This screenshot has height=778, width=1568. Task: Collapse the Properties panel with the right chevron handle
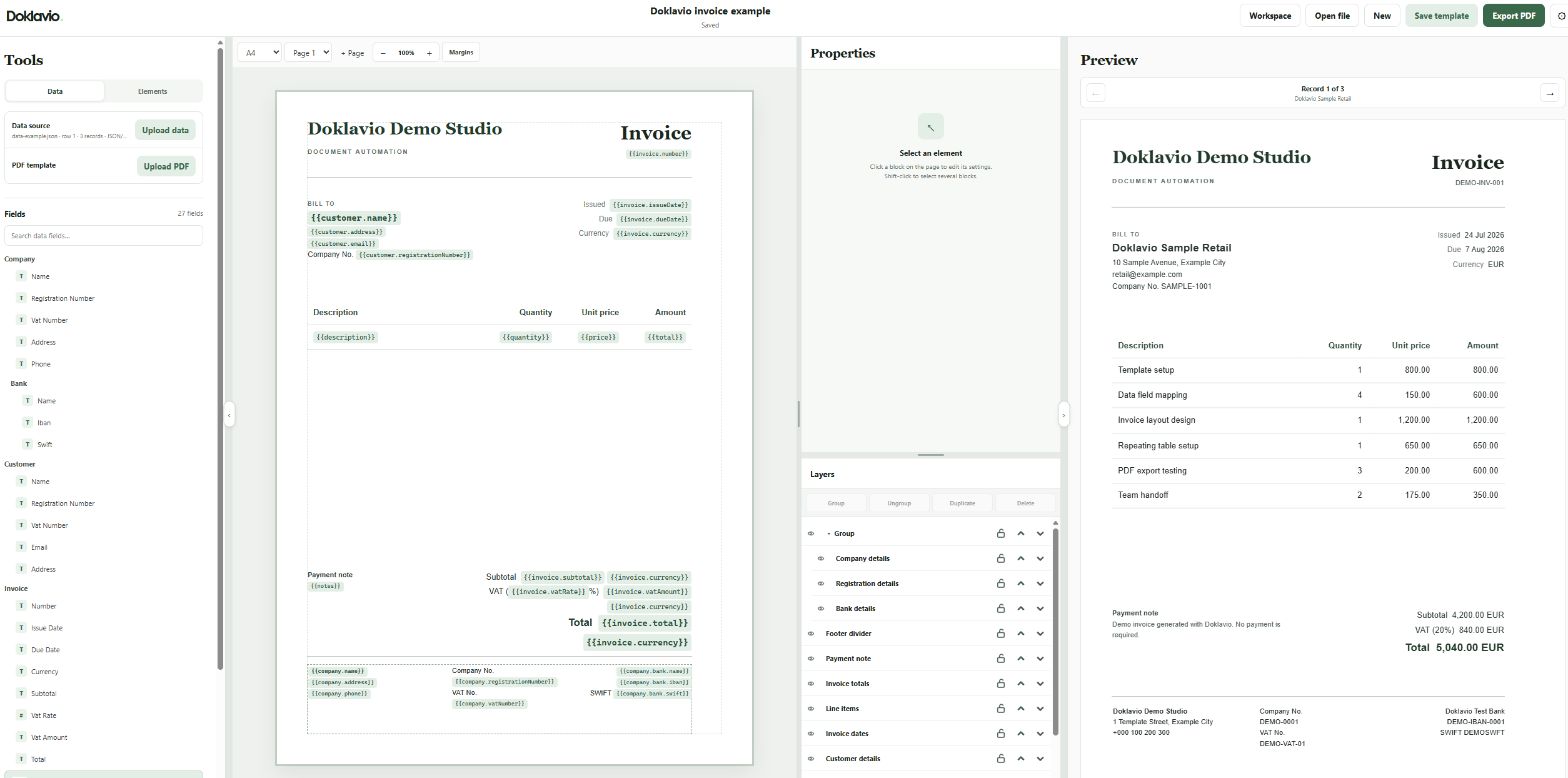(x=1063, y=415)
